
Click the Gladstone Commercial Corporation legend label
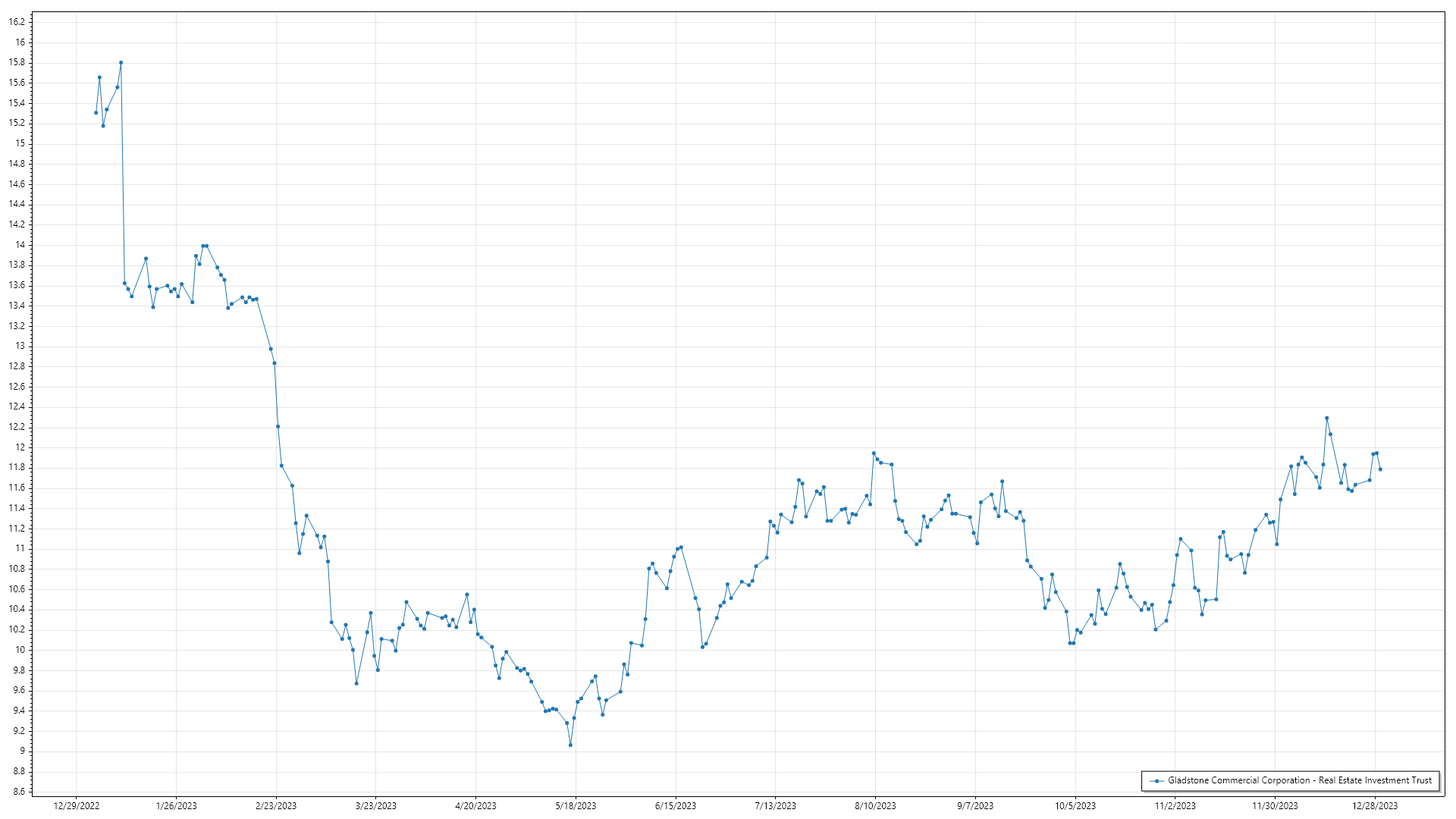click(x=1299, y=780)
